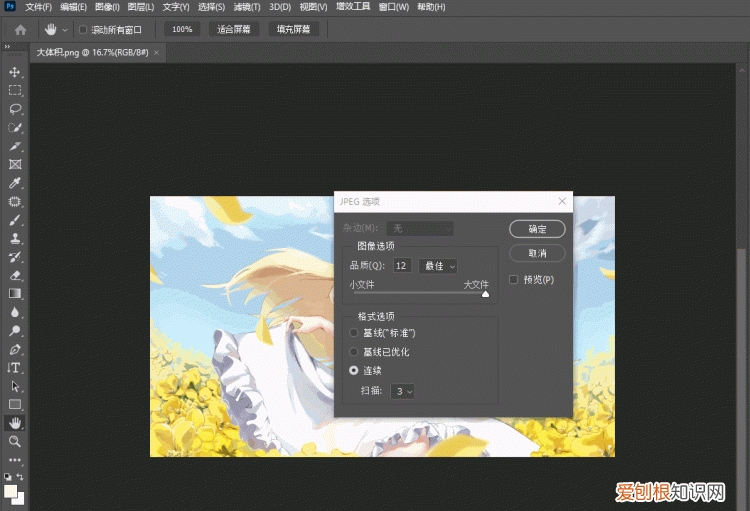Click the Home icon in options bar
Screen dimensions: 750x511
pos(21,30)
